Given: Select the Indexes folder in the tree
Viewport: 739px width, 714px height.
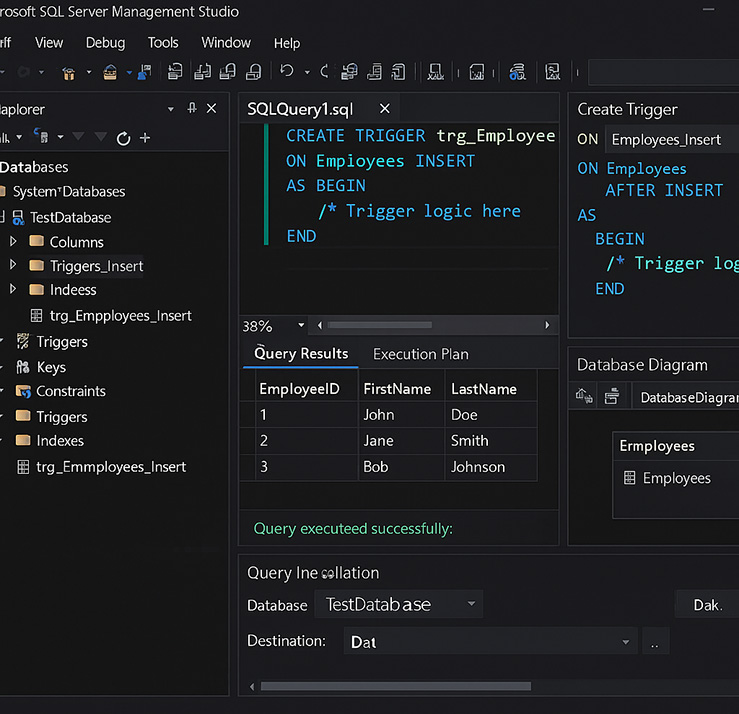Looking at the screenshot, I should click(60, 440).
